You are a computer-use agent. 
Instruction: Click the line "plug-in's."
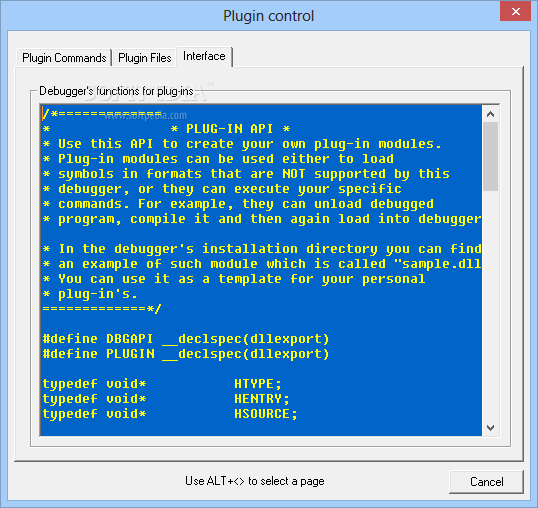(x=90, y=294)
